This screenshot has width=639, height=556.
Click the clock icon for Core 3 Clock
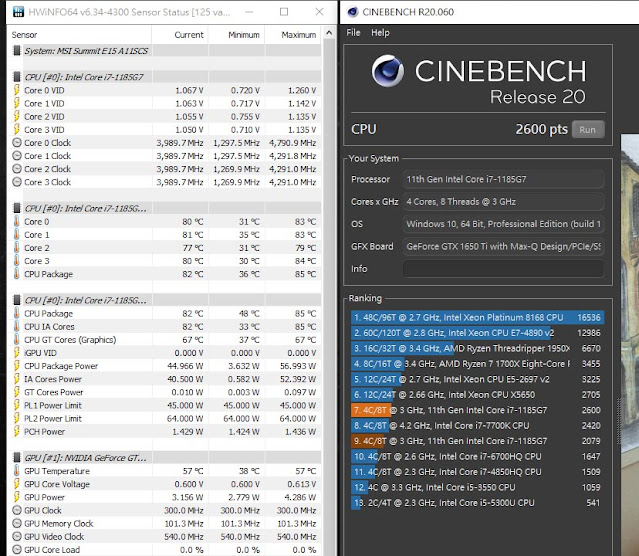coord(17,182)
